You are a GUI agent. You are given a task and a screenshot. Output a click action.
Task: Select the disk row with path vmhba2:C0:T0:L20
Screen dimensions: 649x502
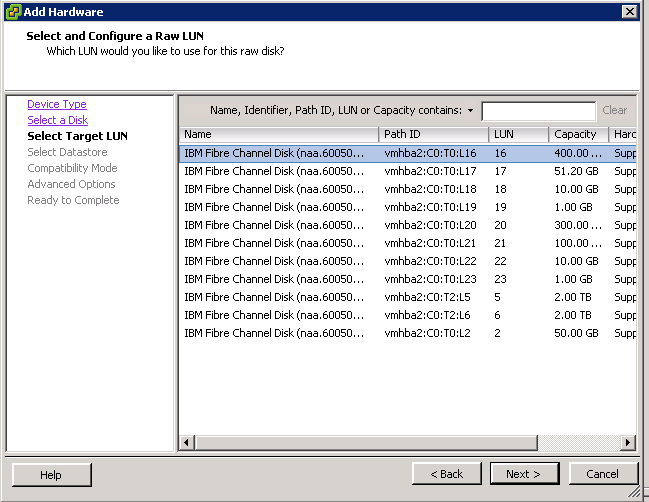pos(408,225)
